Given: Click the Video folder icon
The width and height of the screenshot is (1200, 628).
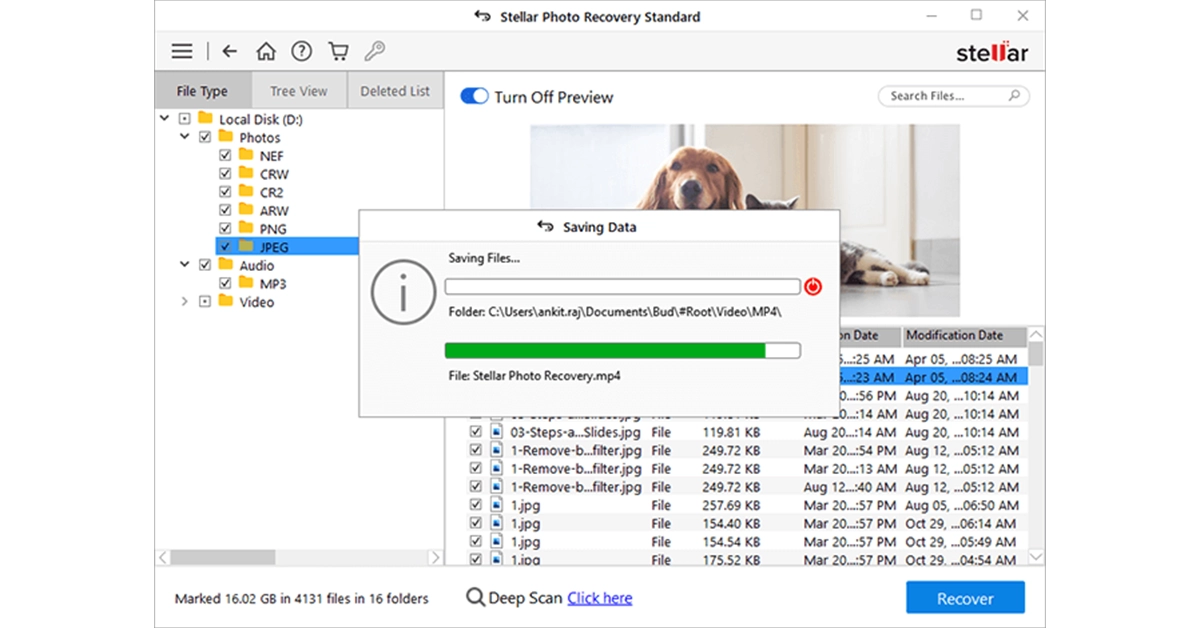Looking at the screenshot, I should click(226, 301).
